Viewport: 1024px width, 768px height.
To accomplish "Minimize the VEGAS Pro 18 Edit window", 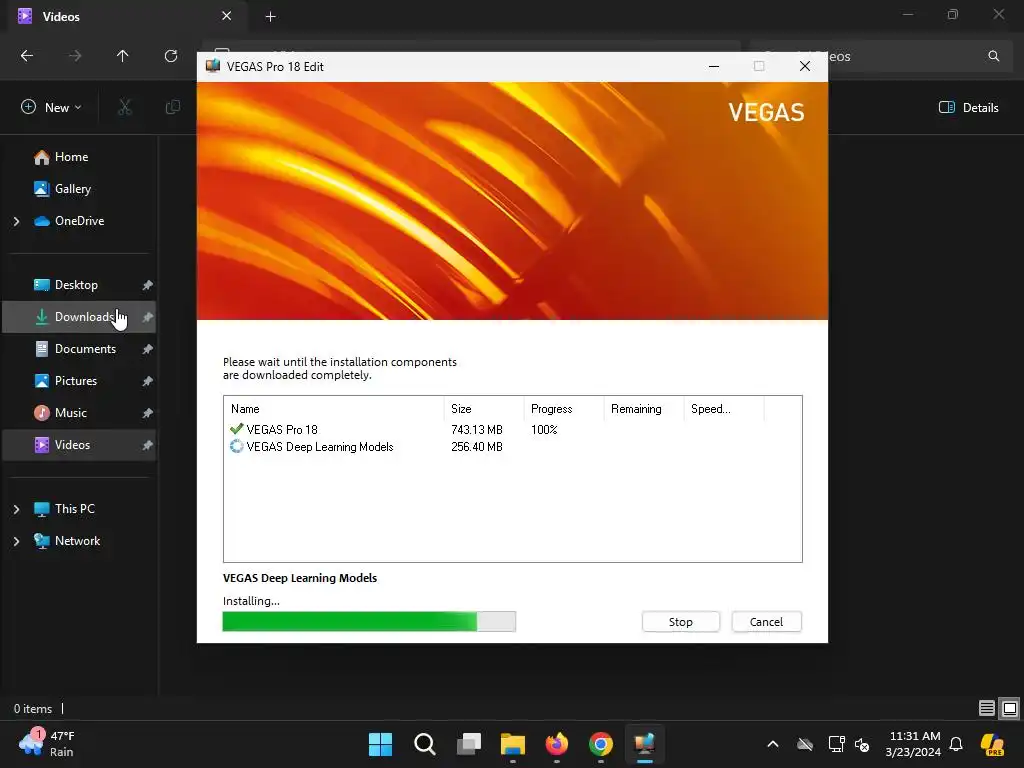I will pos(714,66).
